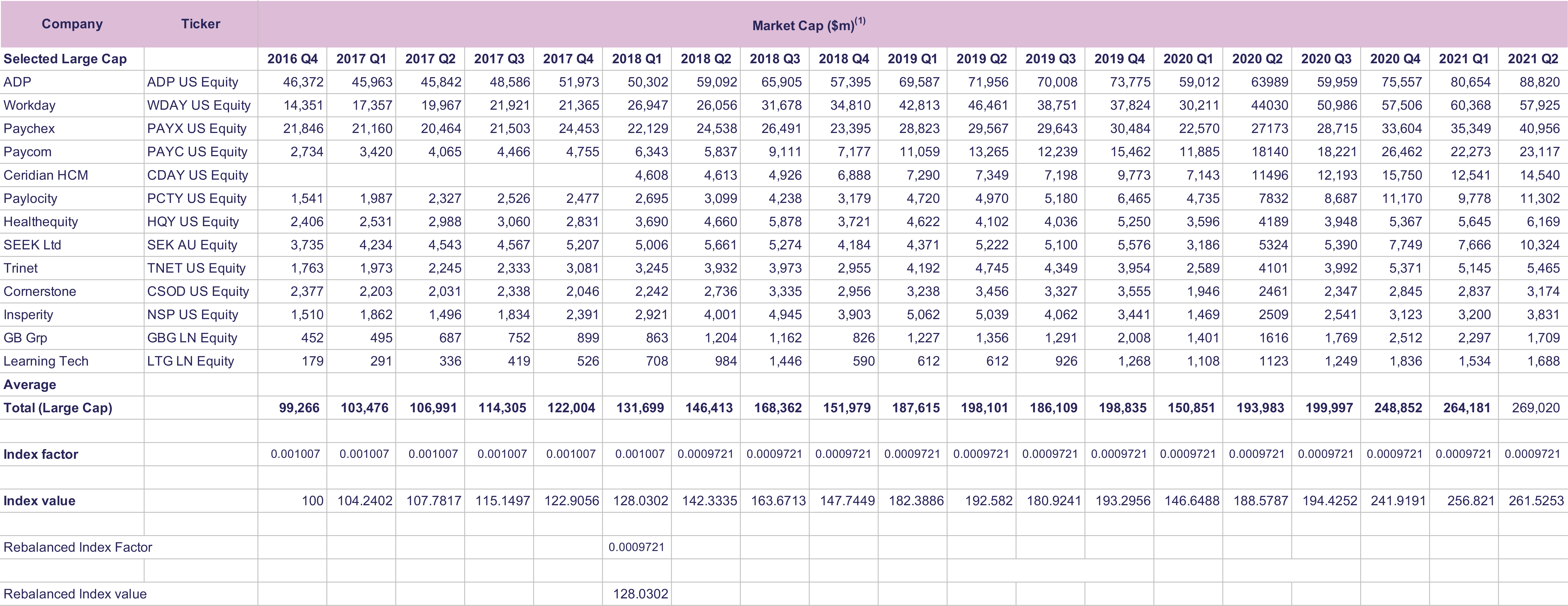Click the 'Index value' row label

[x=40, y=501]
